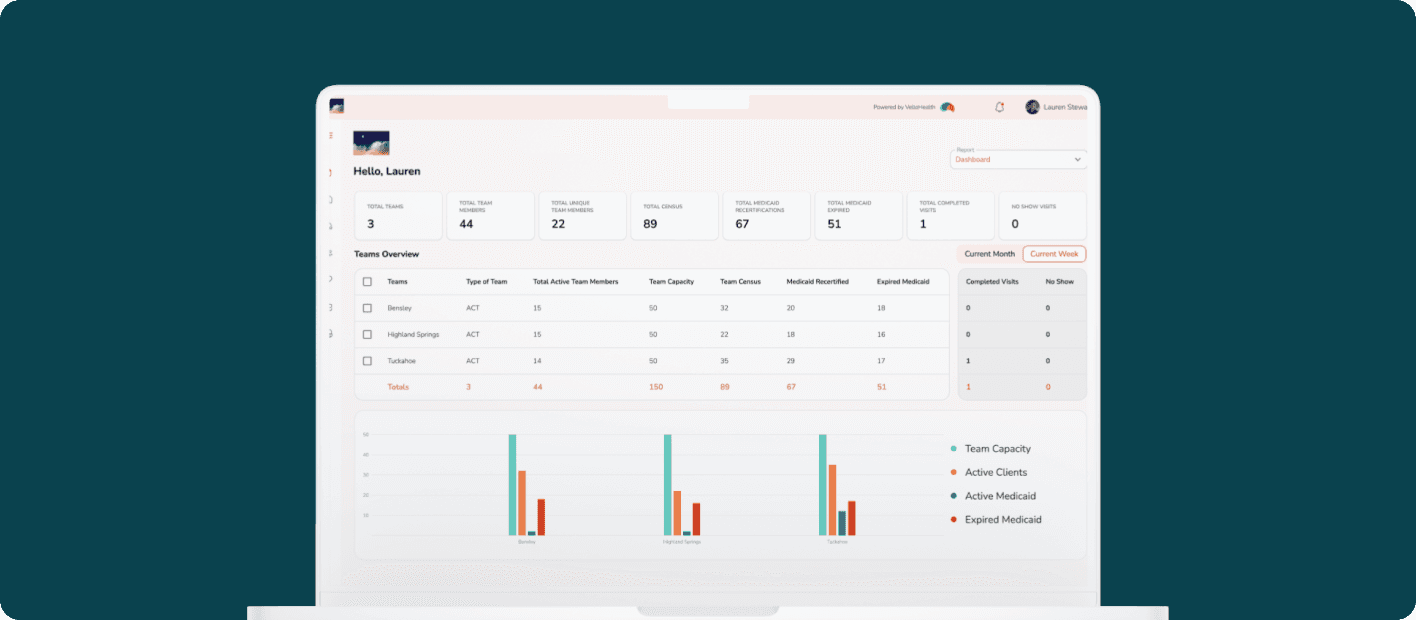This screenshot has width=1416, height=620.
Task: Click the teal Team Capacity bar for Bensley
Action: [x=513, y=485]
